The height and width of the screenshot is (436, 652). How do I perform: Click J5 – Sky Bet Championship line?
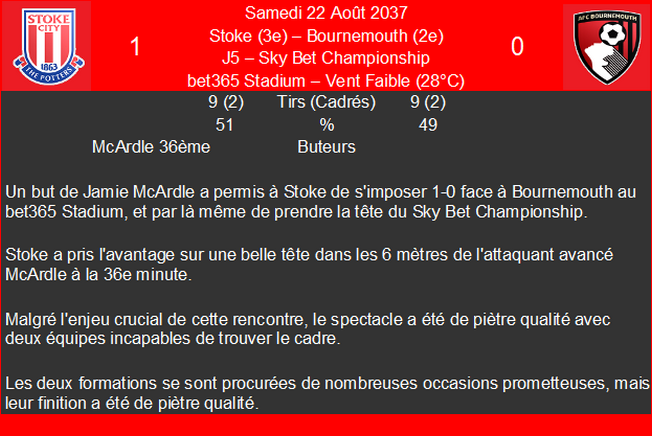point(326,58)
